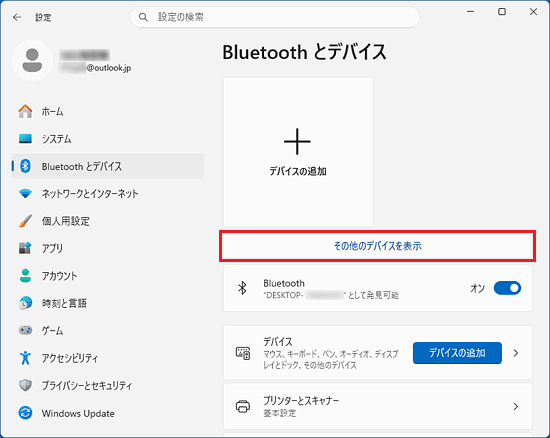The image size is (550, 438).
Task: Open アクセシビリティ settings
Action: click(108, 358)
